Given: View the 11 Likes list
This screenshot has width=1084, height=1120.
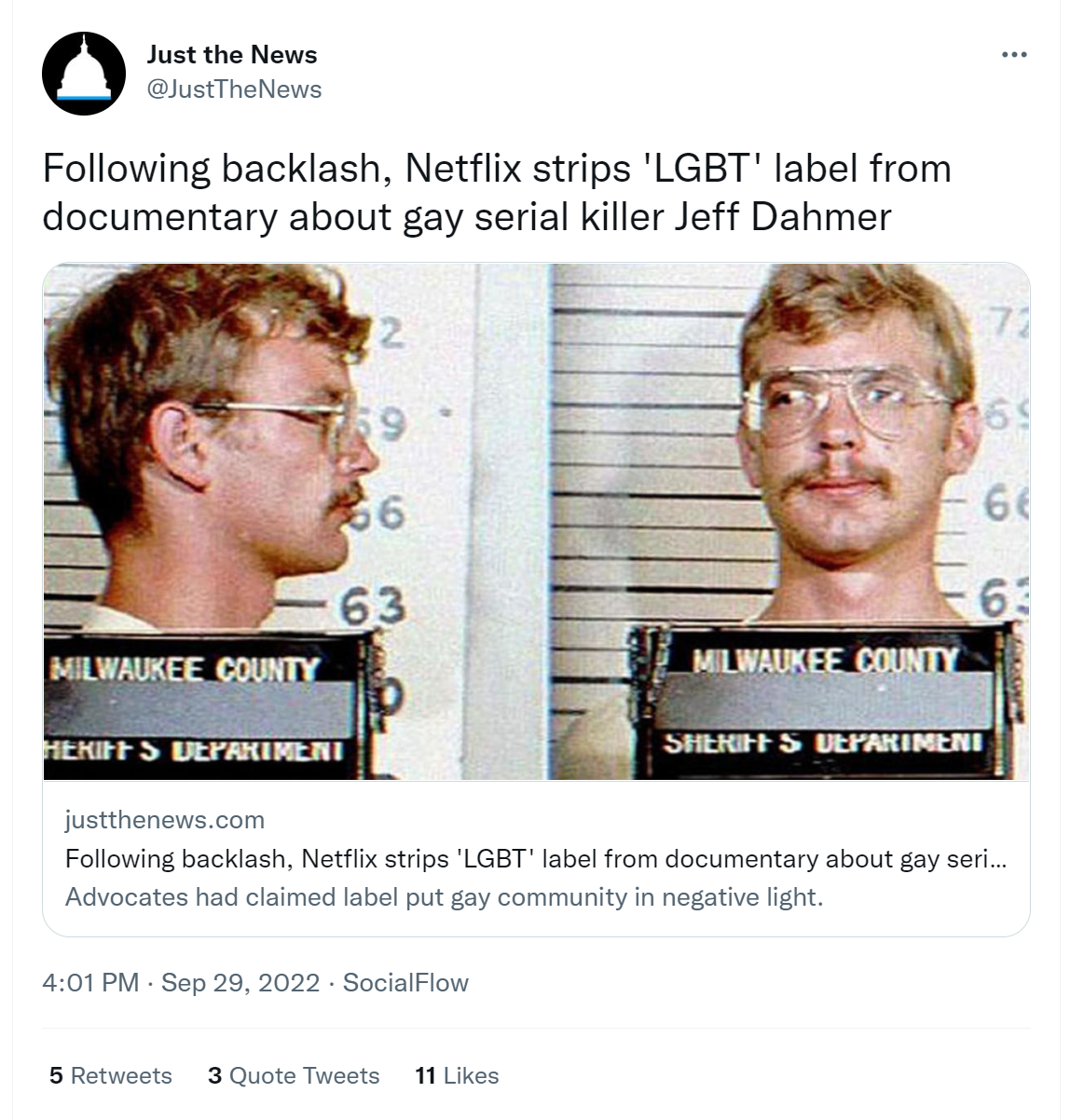Looking at the screenshot, I should [x=457, y=1075].
